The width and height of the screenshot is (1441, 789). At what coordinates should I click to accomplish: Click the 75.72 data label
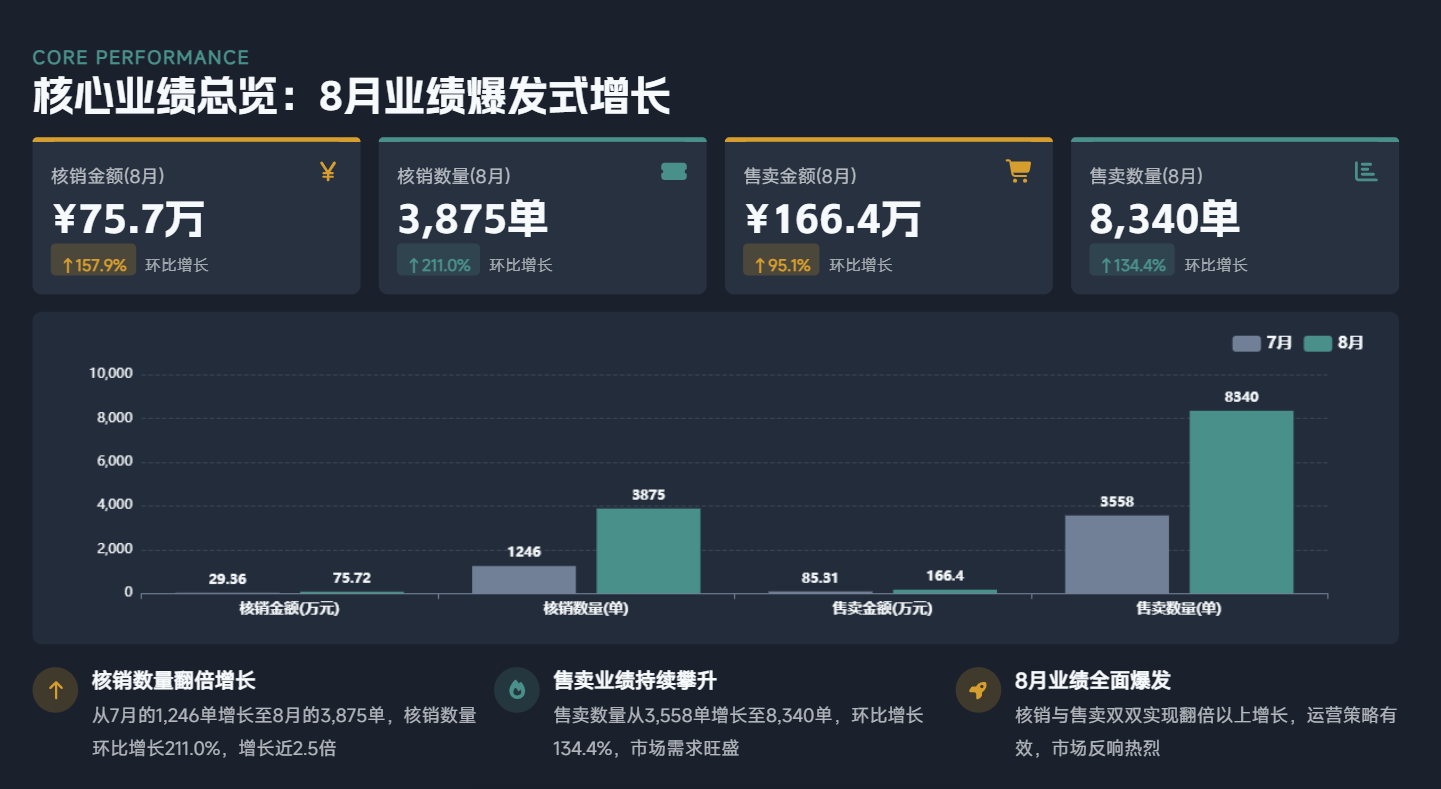coord(352,578)
